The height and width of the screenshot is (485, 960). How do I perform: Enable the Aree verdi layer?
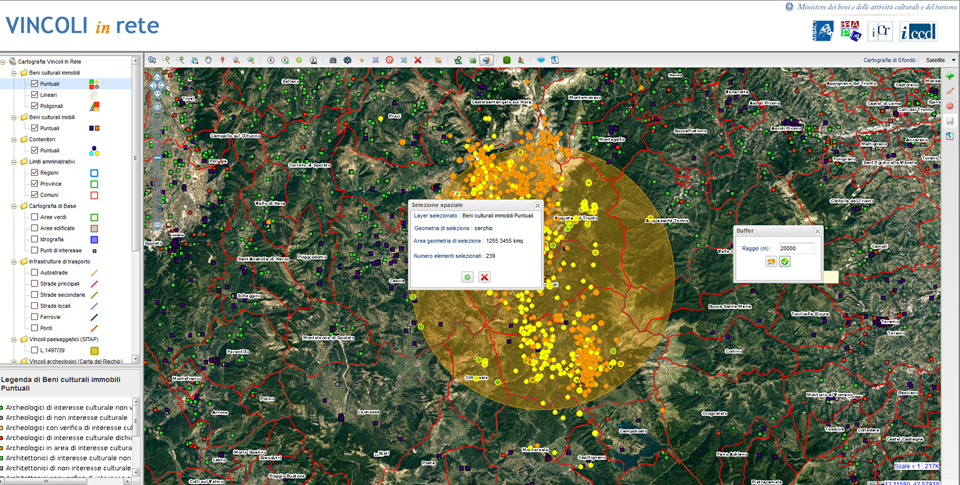(34, 217)
